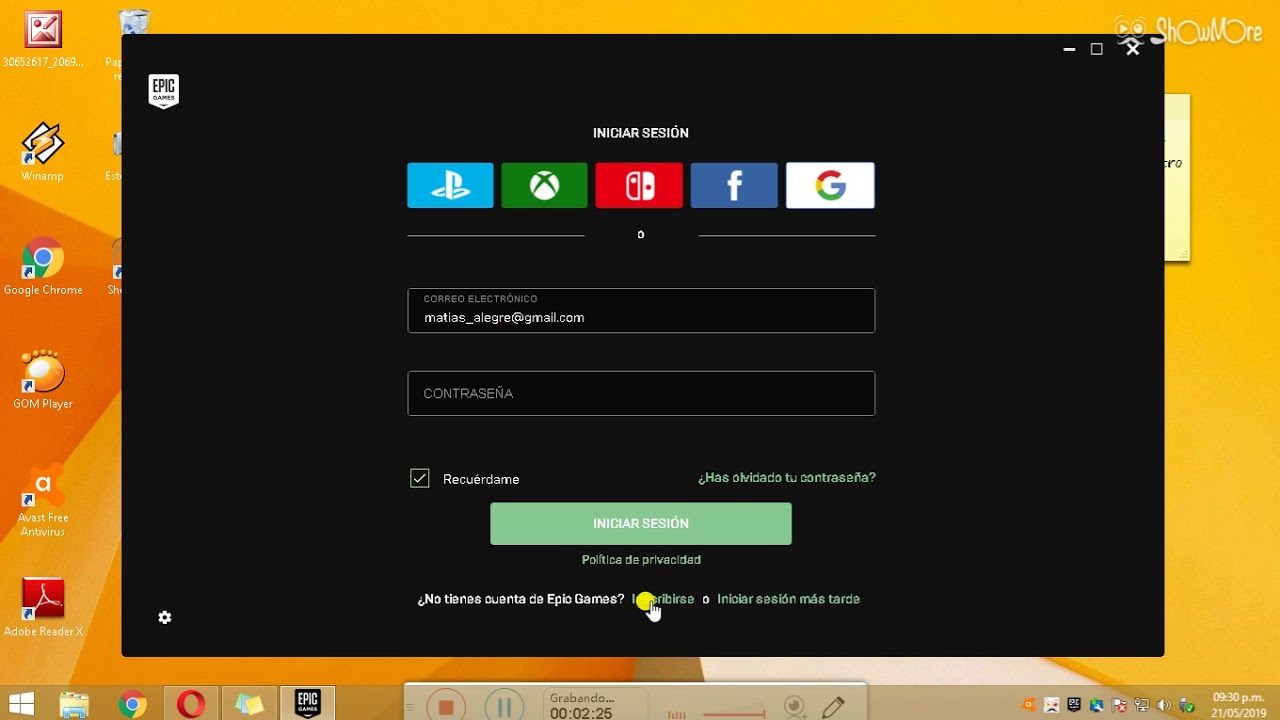Open Sticky Notes taskbar icon

click(249, 705)
